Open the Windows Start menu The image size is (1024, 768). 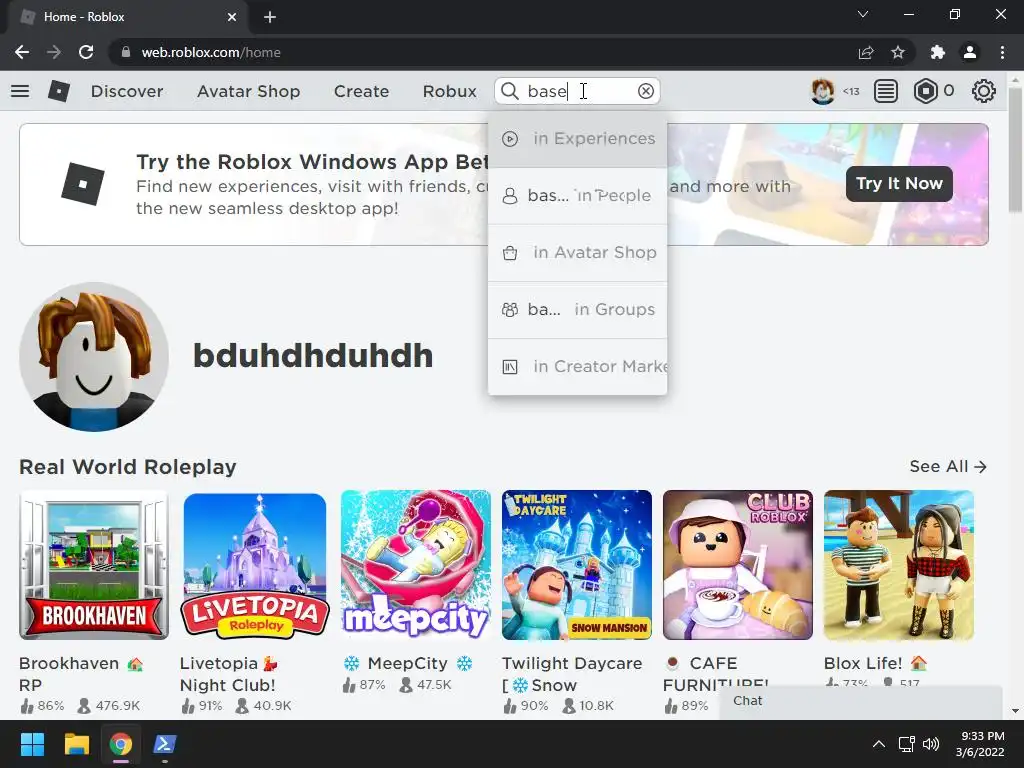click(32, 744)
